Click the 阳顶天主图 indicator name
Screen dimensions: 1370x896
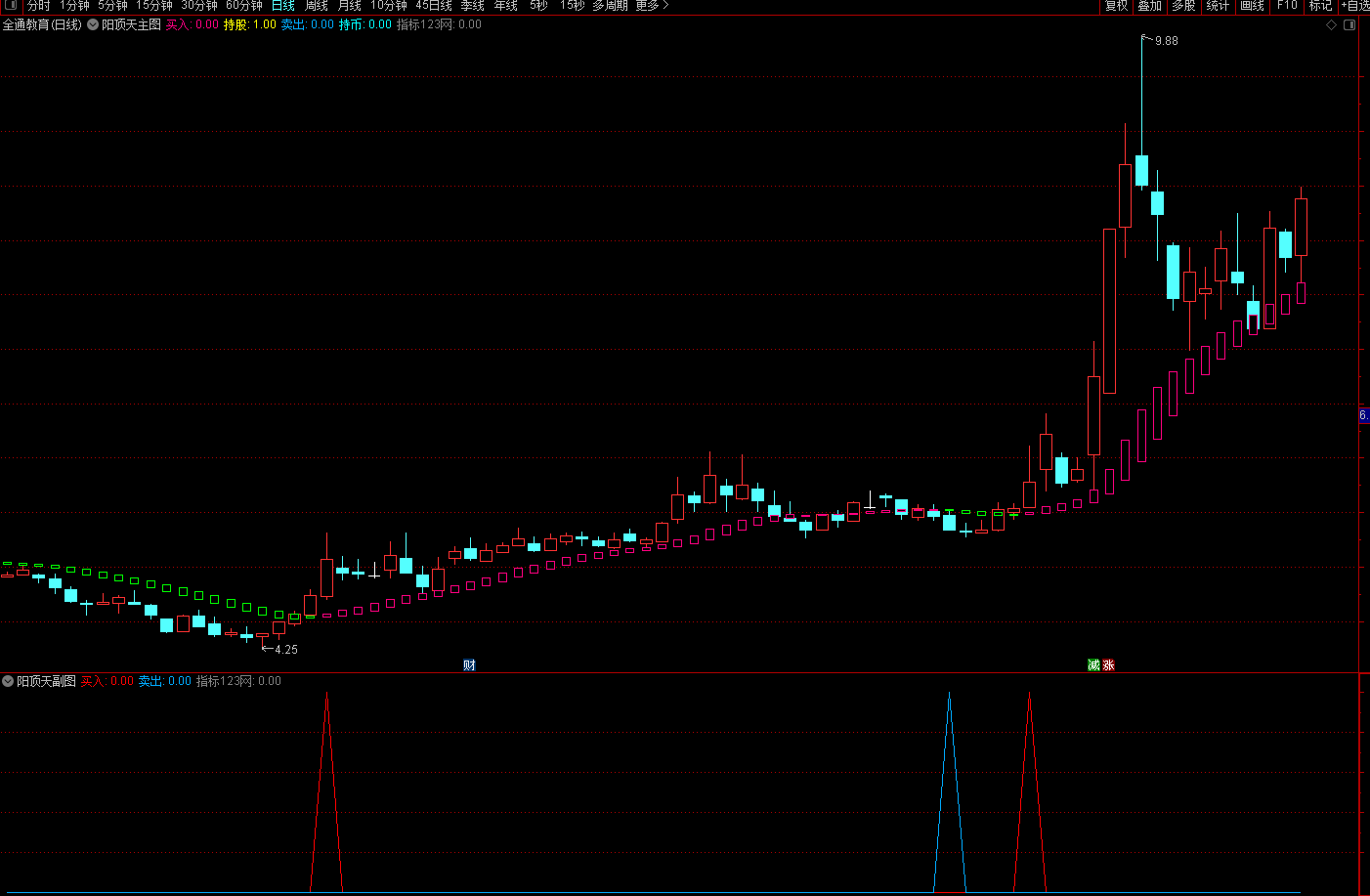point(132,24)
